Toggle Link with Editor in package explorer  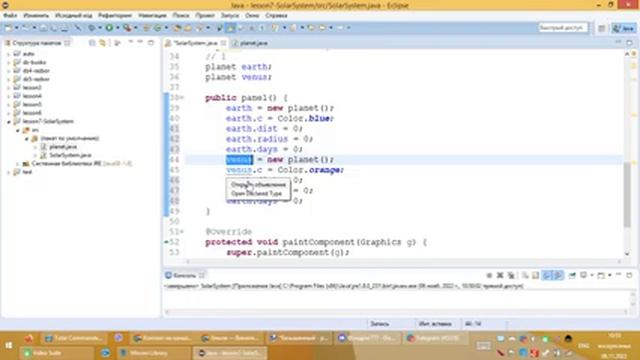click(x=102, y=43)
